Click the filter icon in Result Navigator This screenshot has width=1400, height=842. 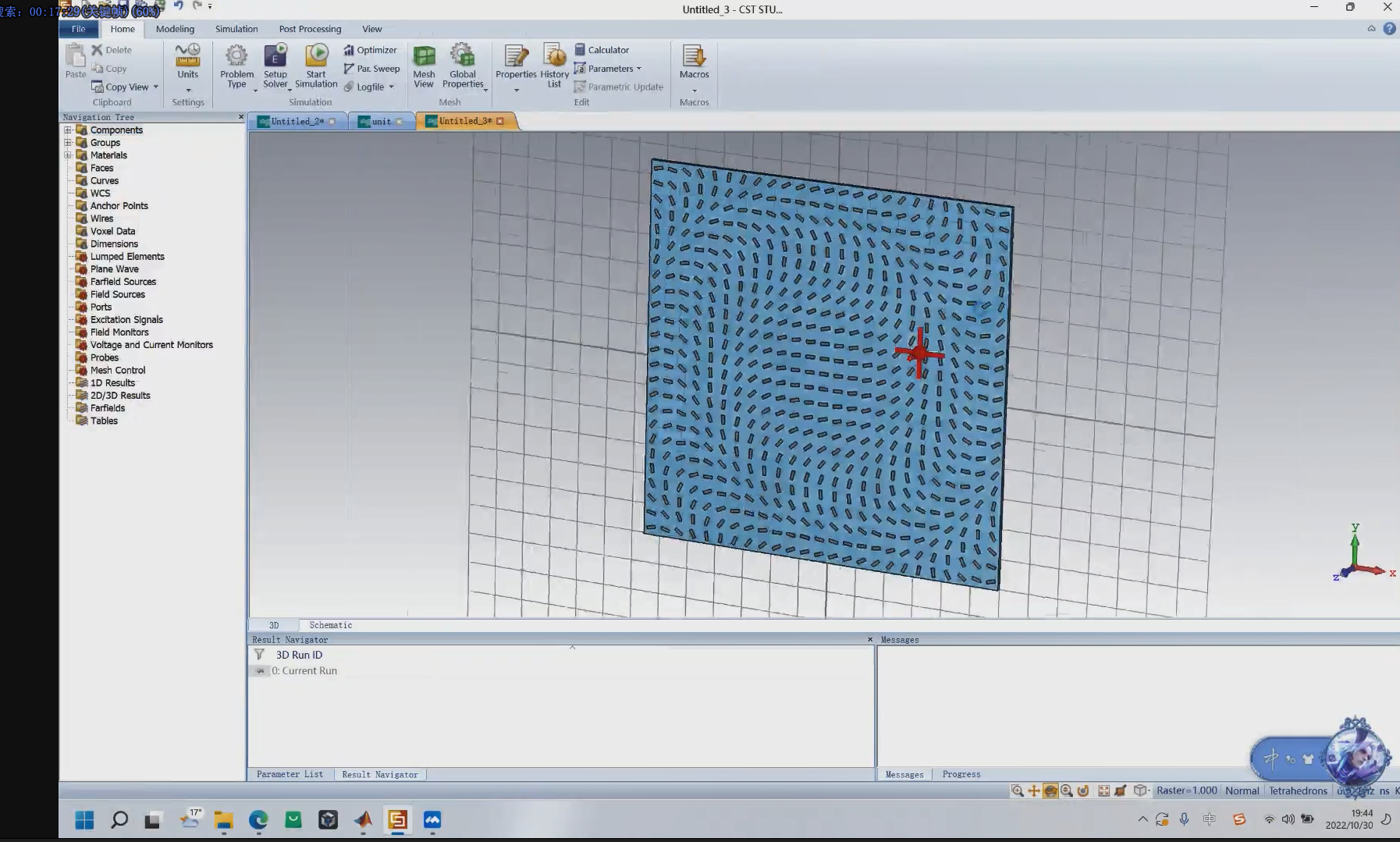(x=259, y=655)
